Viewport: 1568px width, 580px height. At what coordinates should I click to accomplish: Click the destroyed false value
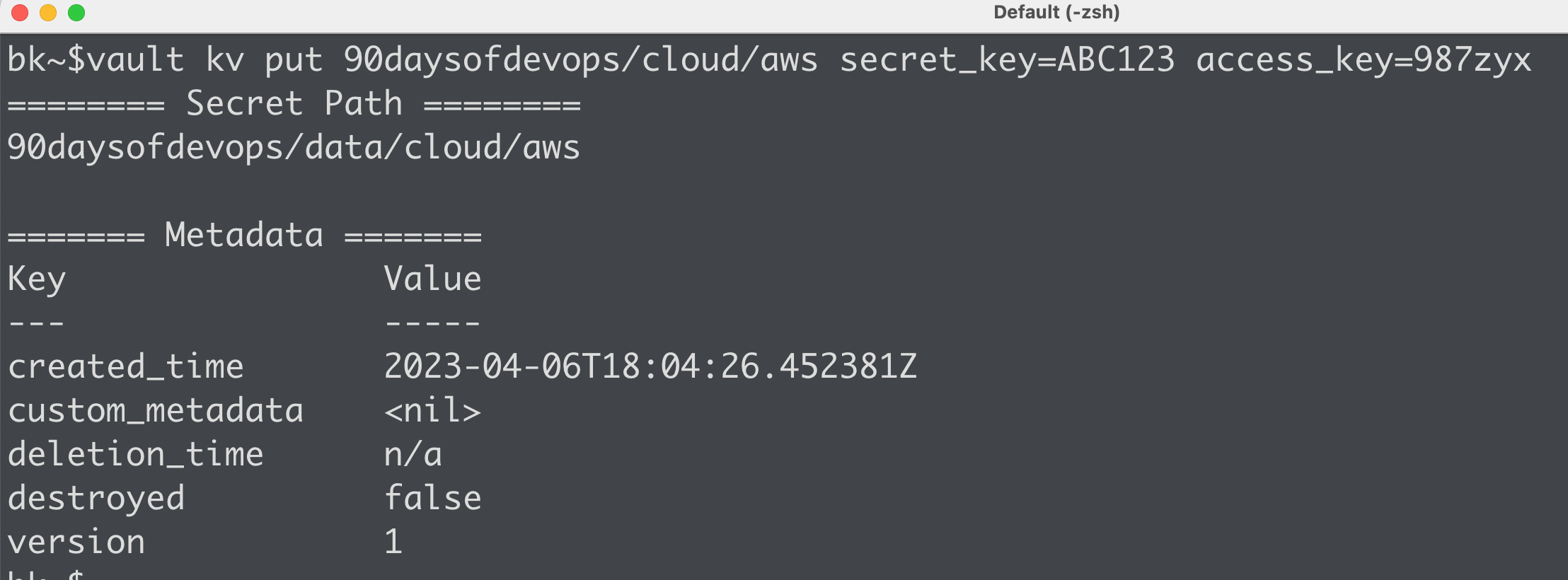point(433,498)
